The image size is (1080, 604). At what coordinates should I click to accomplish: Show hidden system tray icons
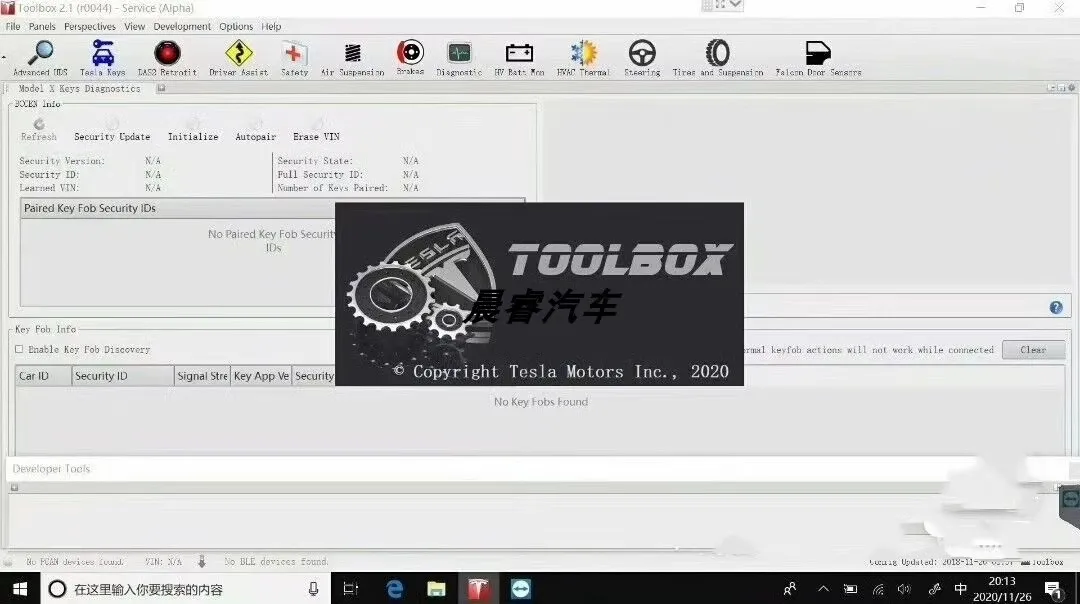click(x=823, y=589)
